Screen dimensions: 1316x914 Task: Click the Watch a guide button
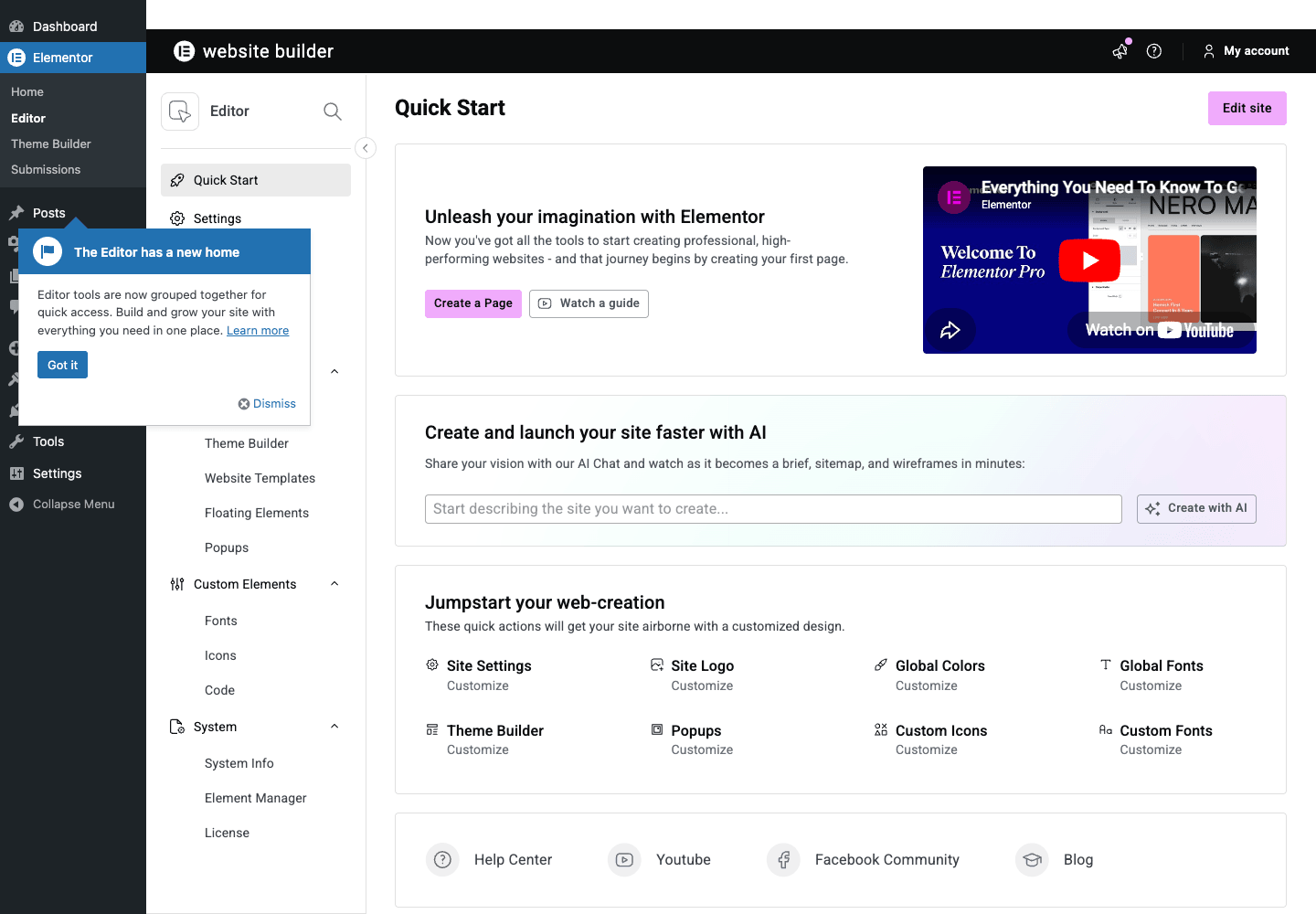pos(589,303)
